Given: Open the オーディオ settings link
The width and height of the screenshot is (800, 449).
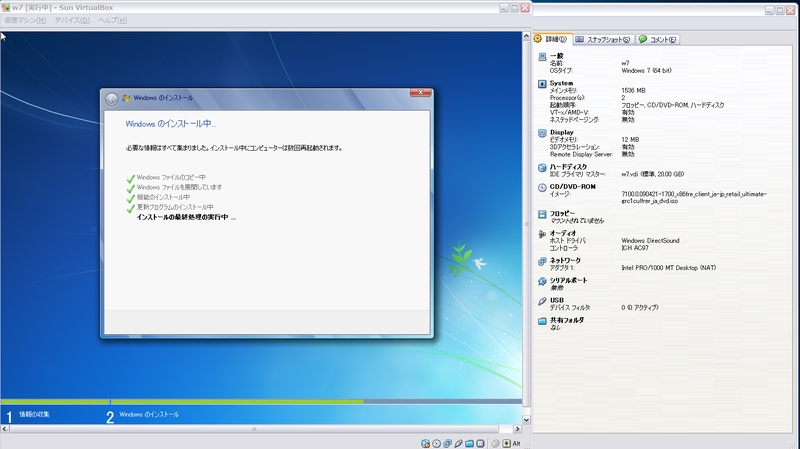Looking at the screenshot, I should [563, 233].
